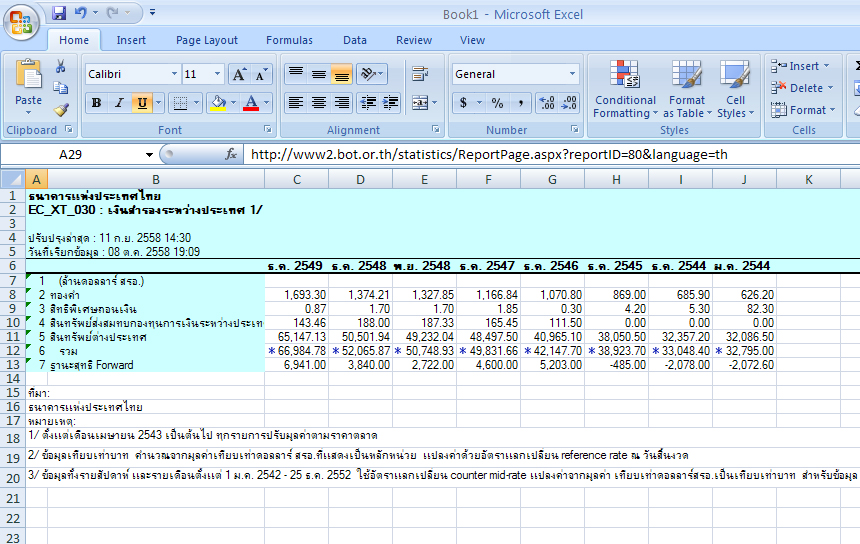Toggle Bottom Align for cells
Image resolution: width=860 pixels, height=544 pixels.
[x=341, y=74]
